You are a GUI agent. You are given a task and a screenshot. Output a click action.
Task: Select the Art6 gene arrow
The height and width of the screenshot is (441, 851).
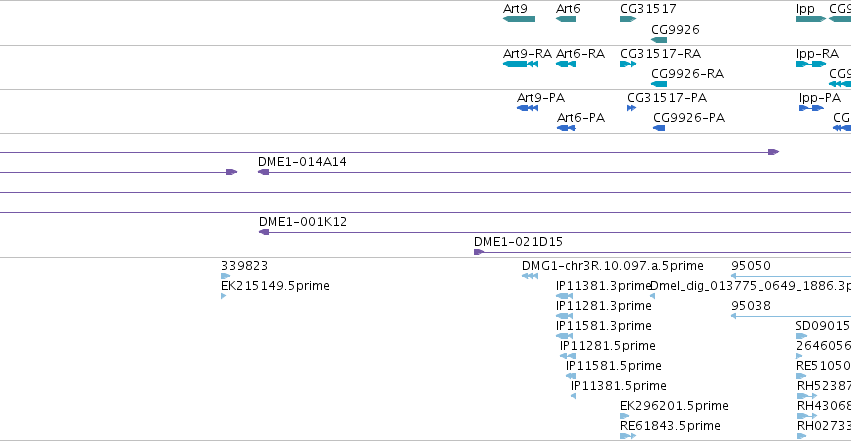566,19
